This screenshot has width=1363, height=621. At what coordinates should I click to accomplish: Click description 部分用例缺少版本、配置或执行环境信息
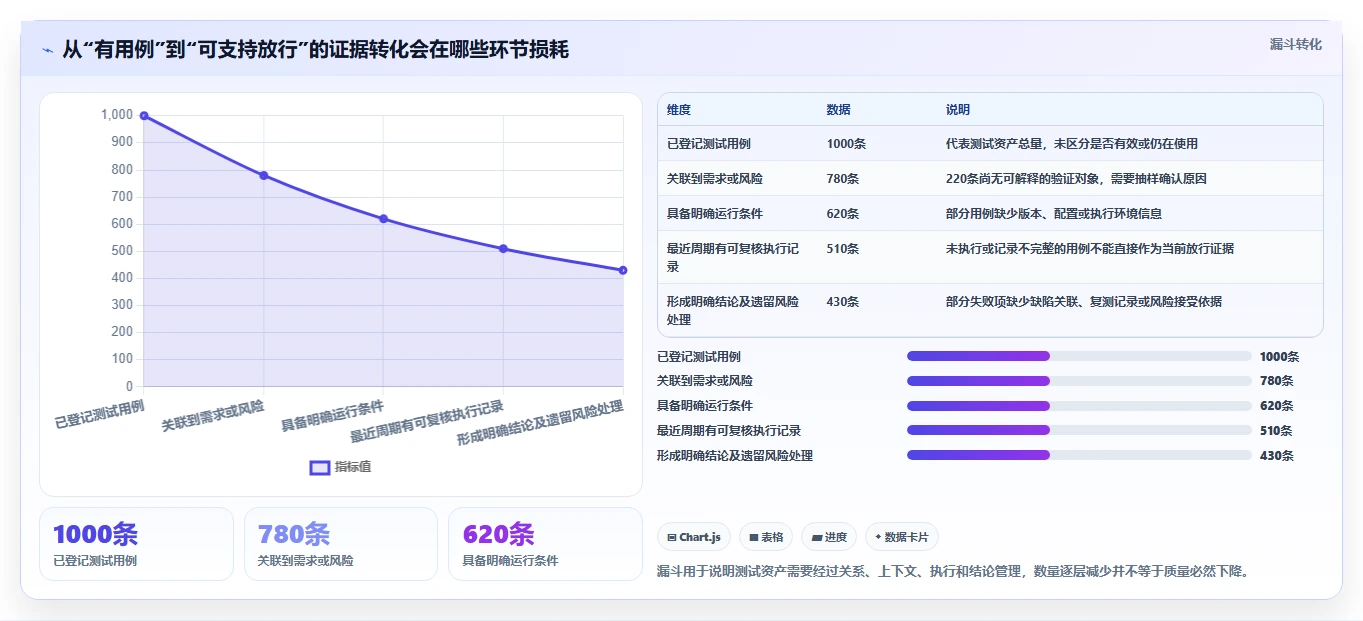(x=1054, y=214)
